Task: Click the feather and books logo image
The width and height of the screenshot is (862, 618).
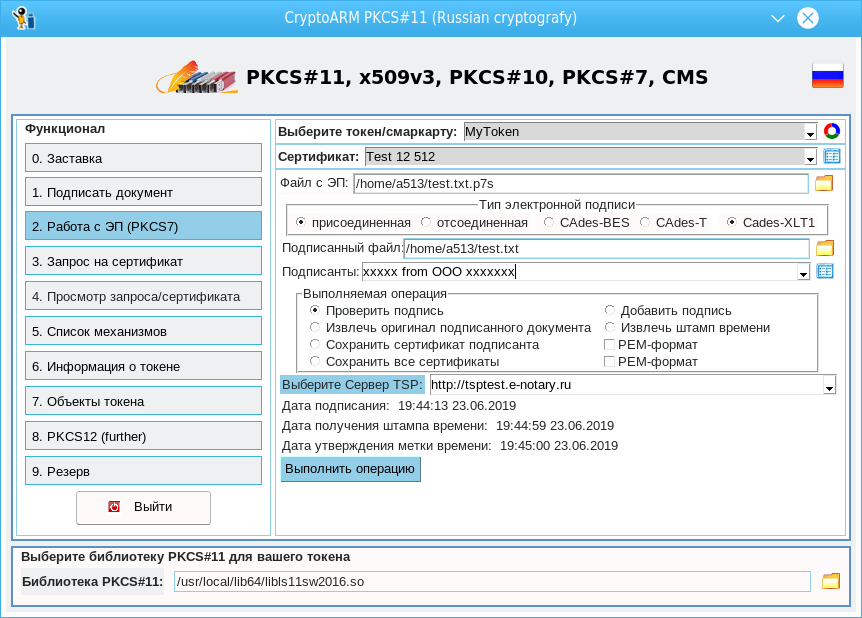Action: tap(197, 77)
